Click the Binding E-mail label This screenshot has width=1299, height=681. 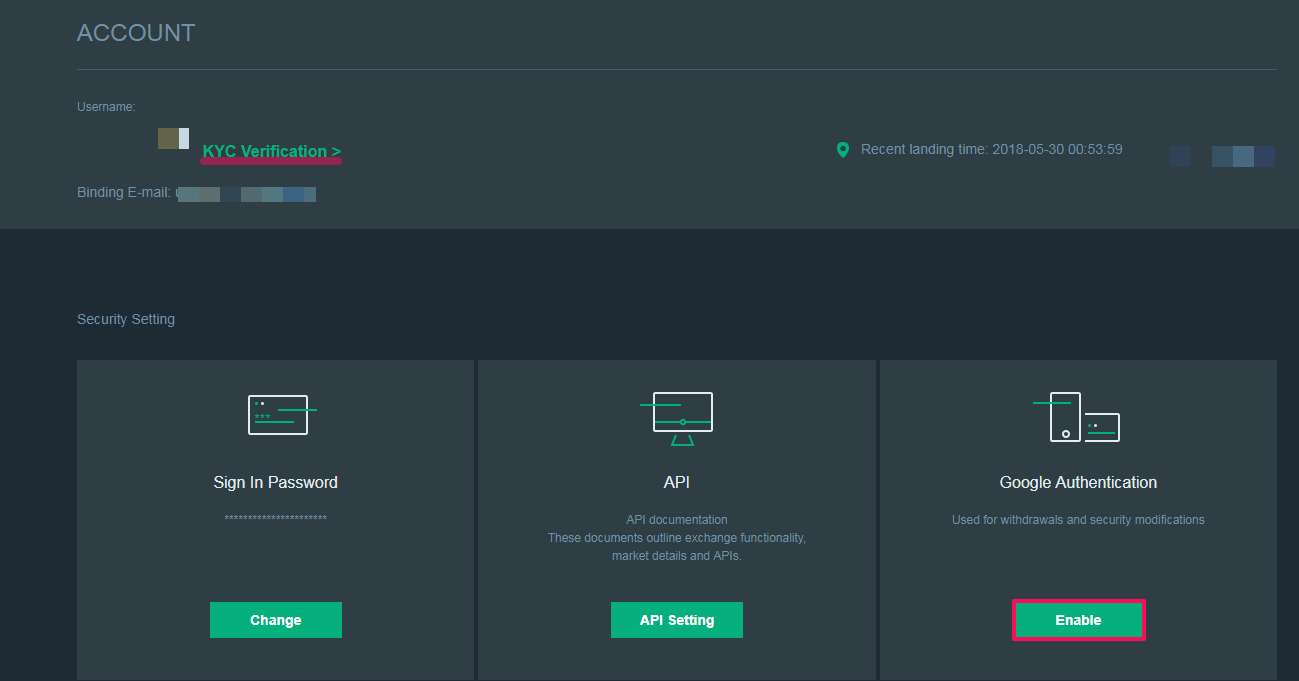click(124, 192)
